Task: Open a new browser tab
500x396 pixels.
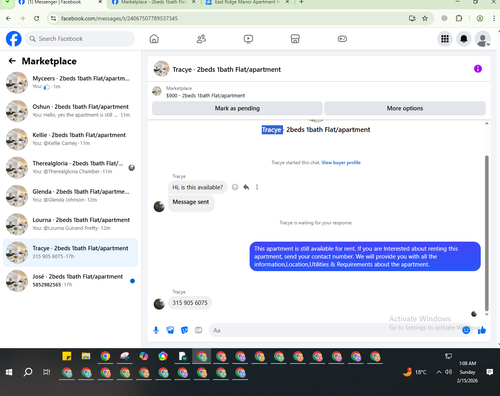Action: pyautogui.click(x=301, y=2)
